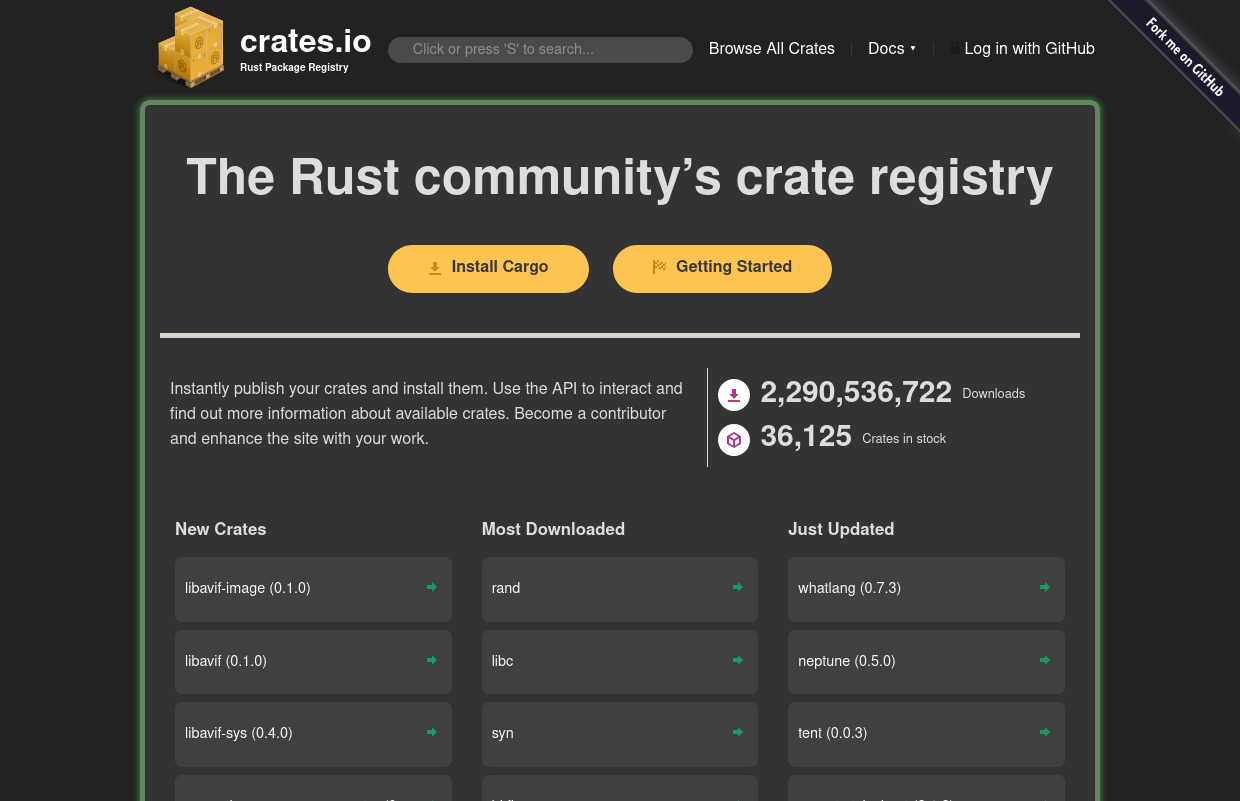This screenshot has height=801, width=1240.
Task: Click the flag icon inside Getting Started
Action: 659,267
